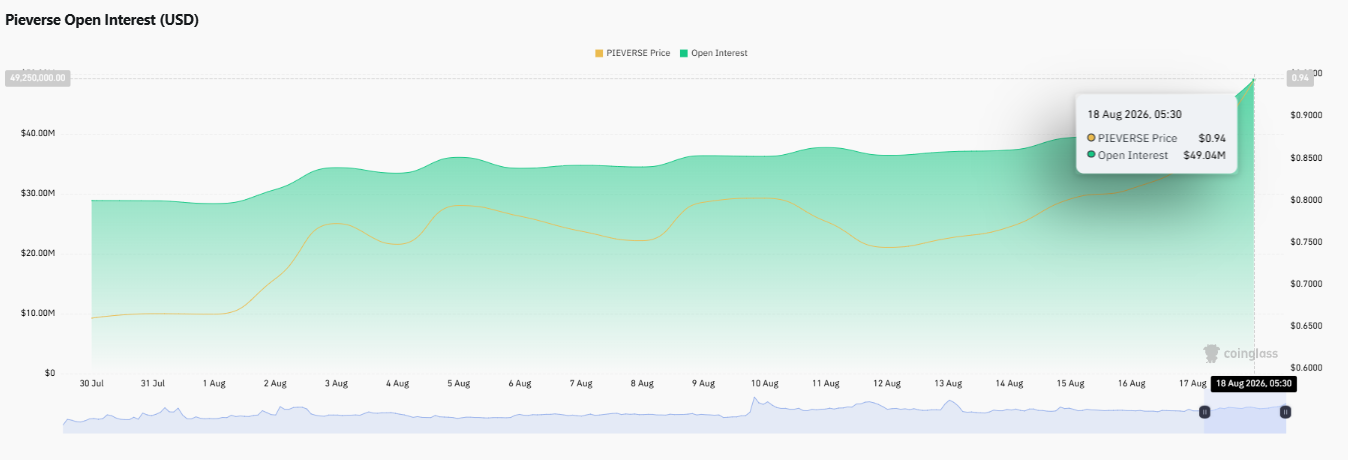Grab the left range slider handle

click(1204, 411)
